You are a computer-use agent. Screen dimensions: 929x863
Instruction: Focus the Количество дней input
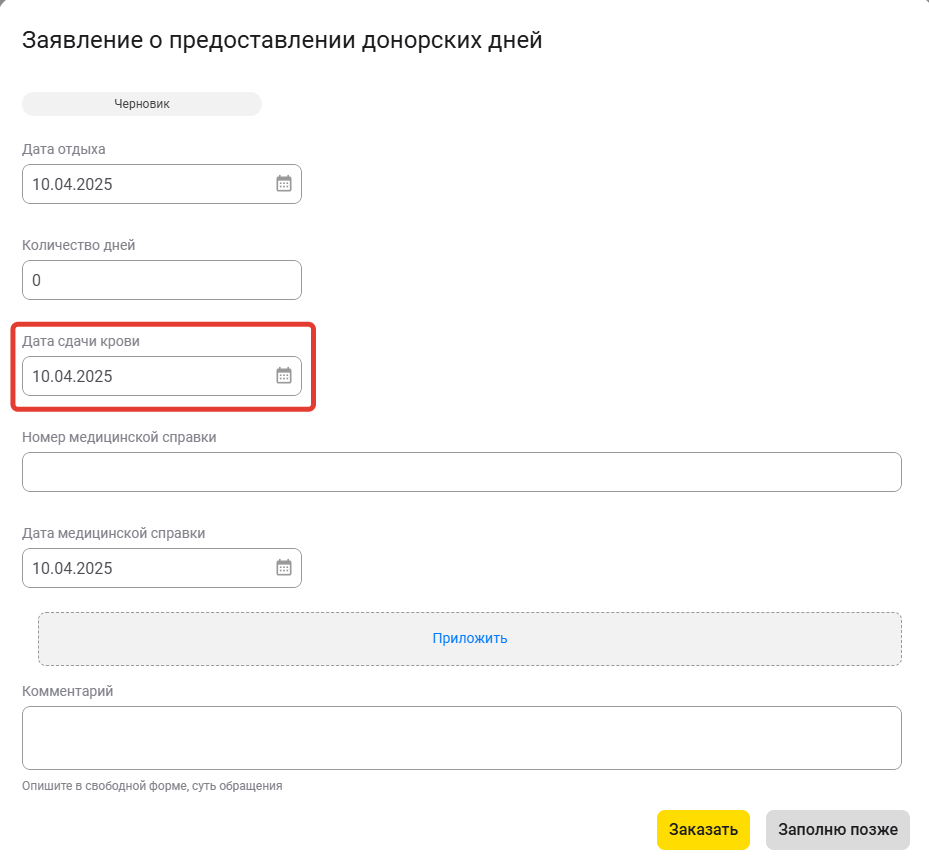162,280
